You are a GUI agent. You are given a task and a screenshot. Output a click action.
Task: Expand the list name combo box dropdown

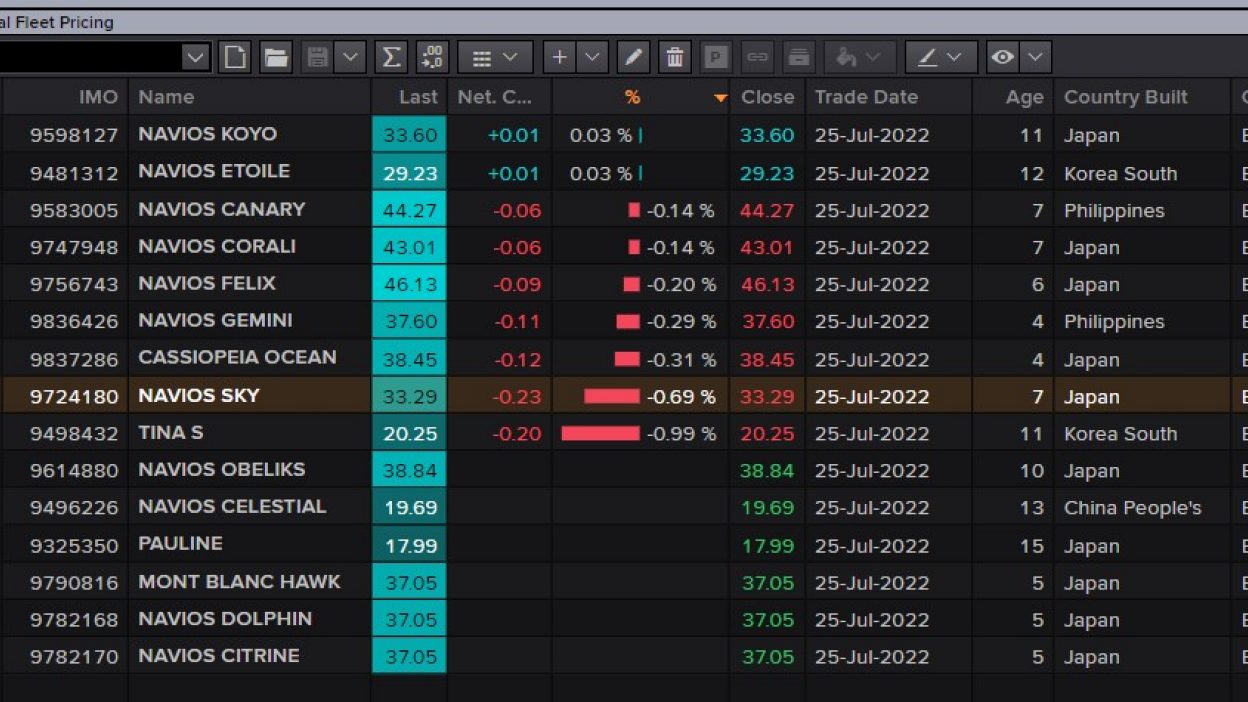point(195,58)
